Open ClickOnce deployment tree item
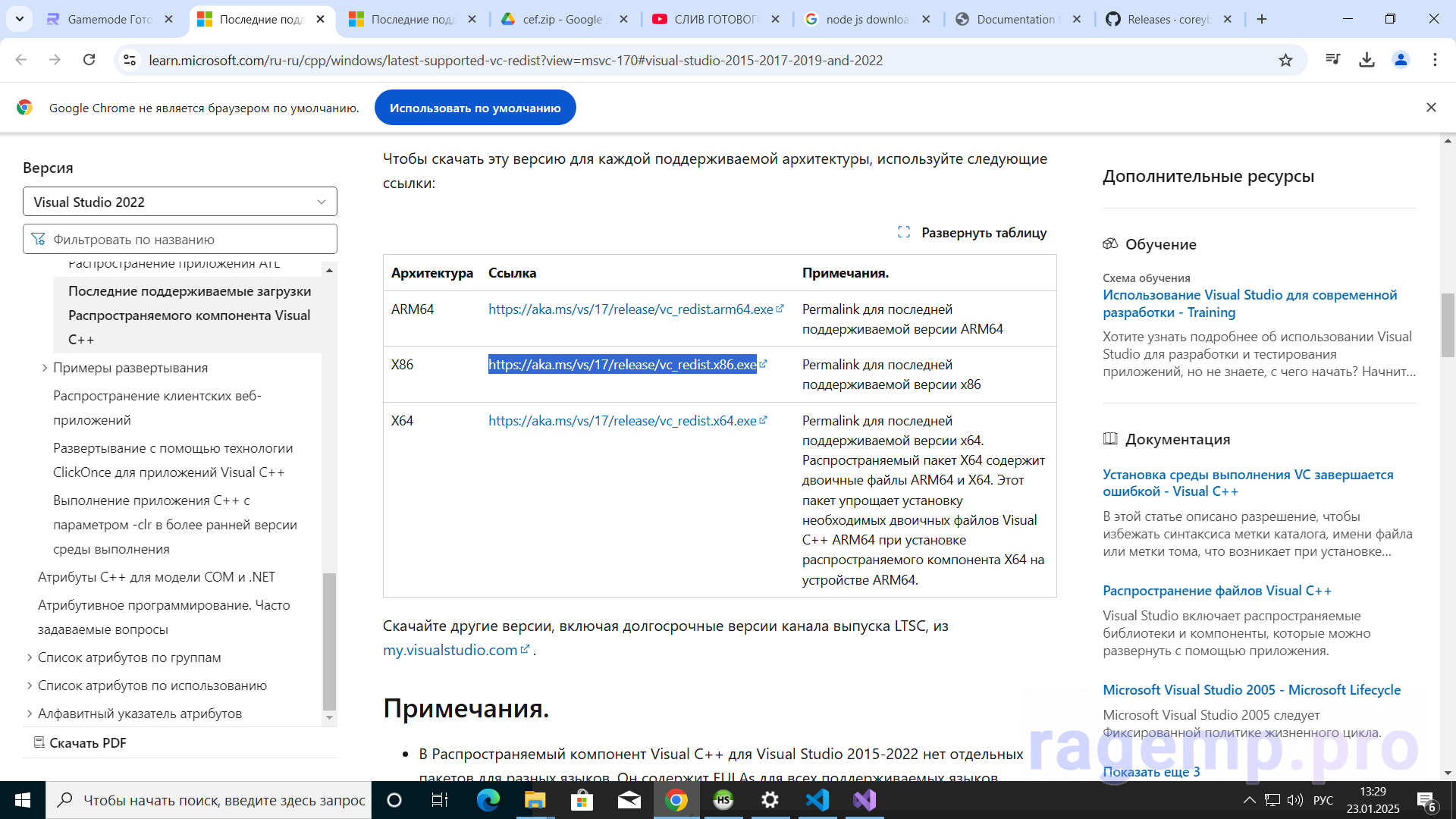Image resolution: width=1456 pixels, height=819 pixels. pos(173,460)
